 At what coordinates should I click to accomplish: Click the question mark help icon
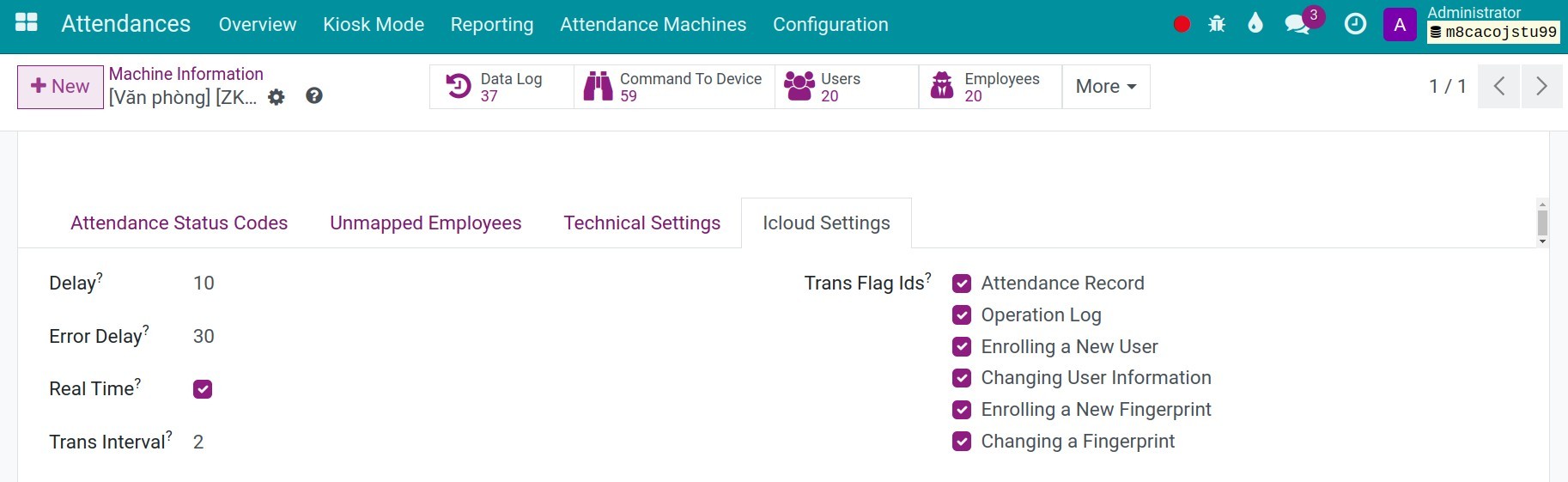coord(314,96)
